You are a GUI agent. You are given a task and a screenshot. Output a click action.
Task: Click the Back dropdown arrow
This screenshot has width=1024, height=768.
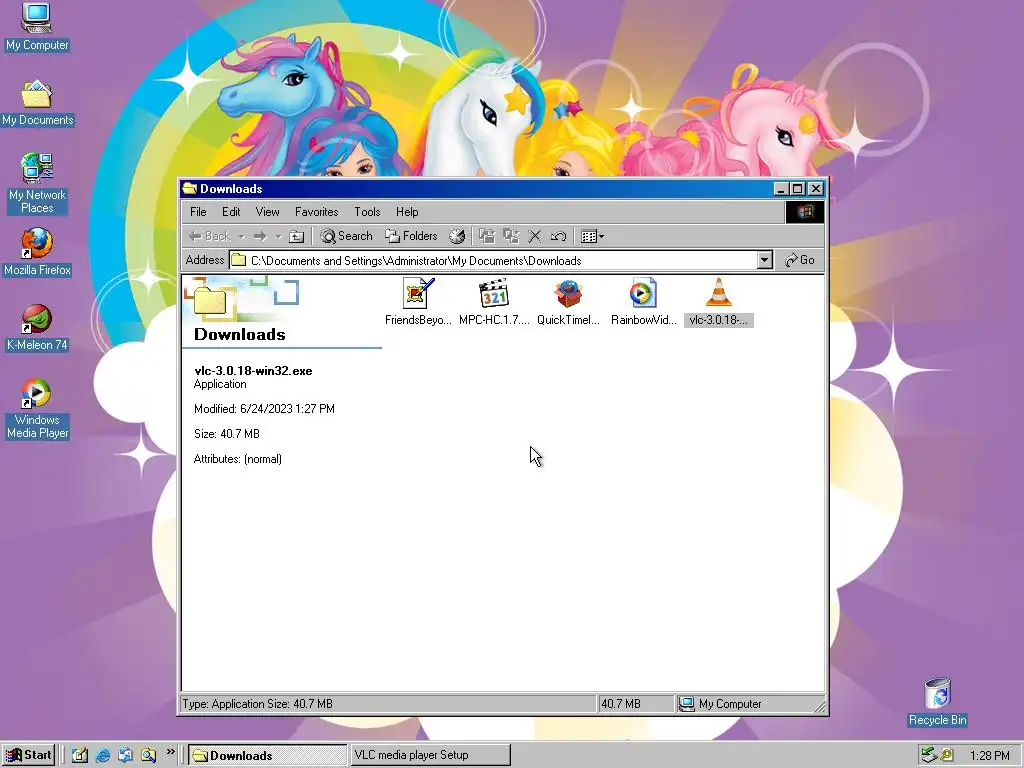241,236
